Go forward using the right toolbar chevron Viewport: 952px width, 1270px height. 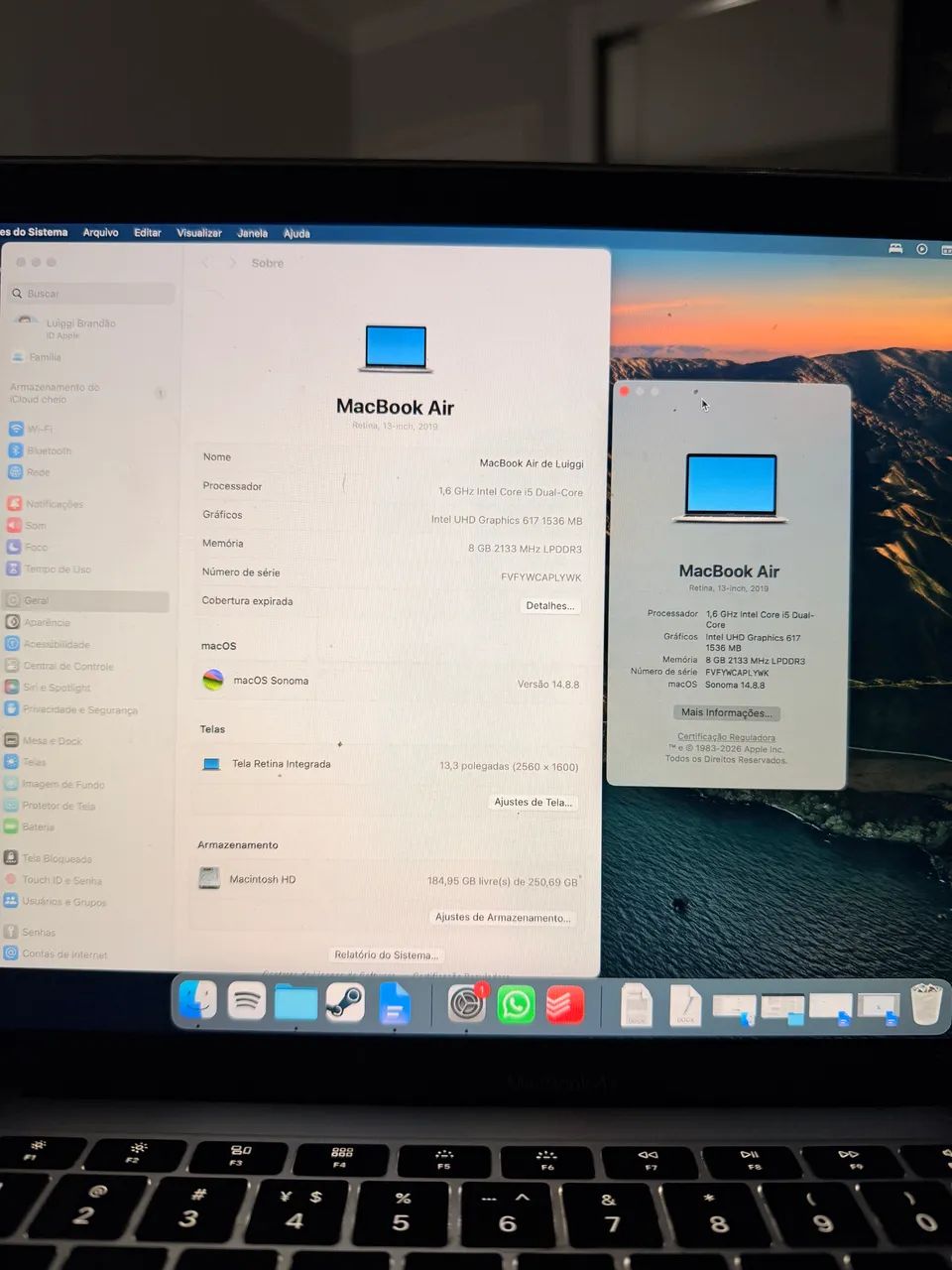[233, 263]
